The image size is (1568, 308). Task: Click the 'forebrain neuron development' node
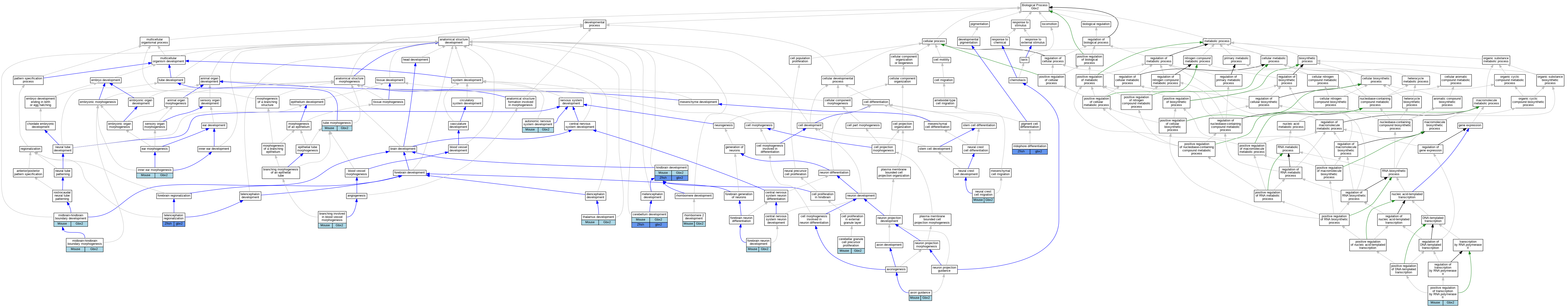point(758,245)
